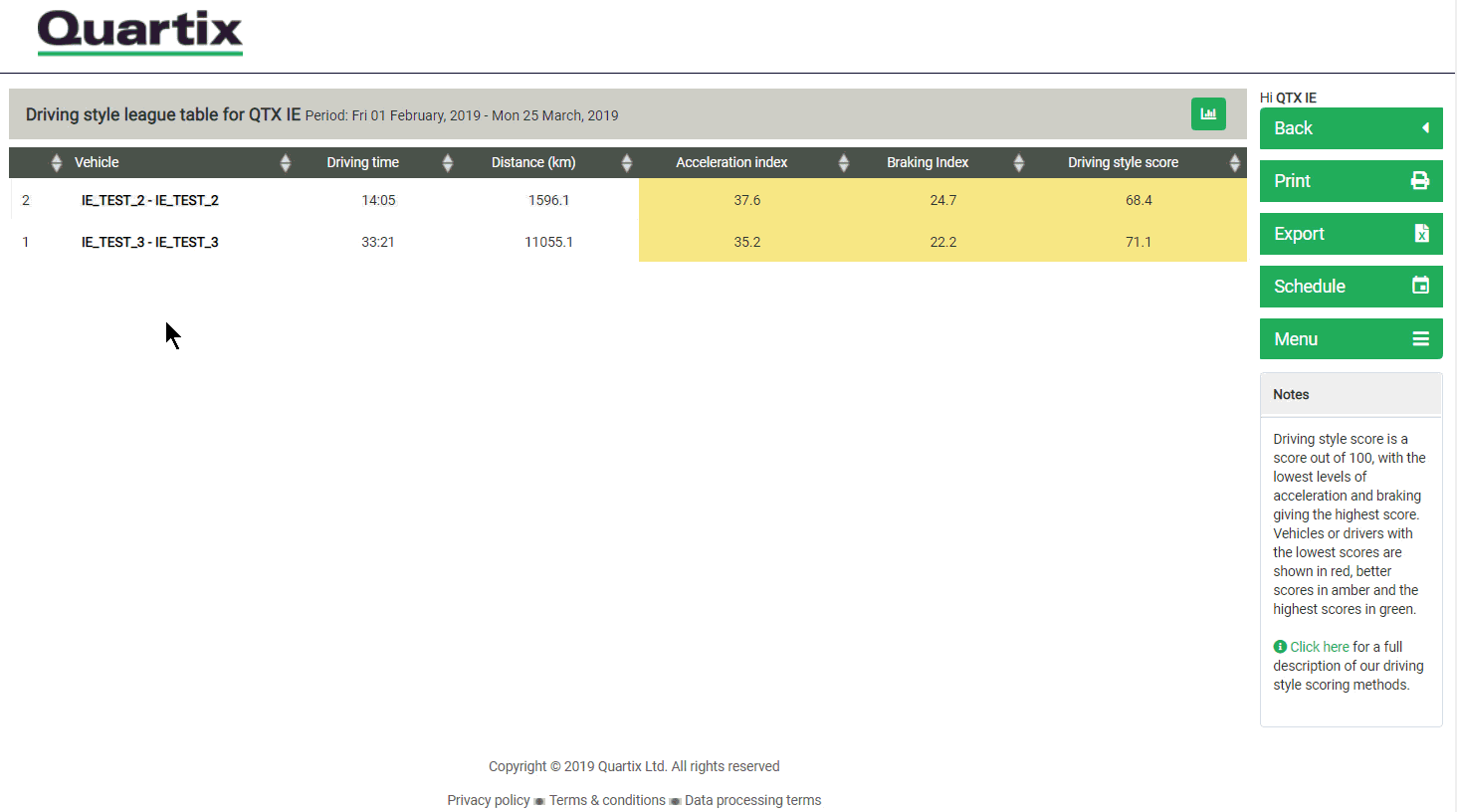Click braking index 22.2
This screenshot has height=812, width=1457.
click(943, 242)
